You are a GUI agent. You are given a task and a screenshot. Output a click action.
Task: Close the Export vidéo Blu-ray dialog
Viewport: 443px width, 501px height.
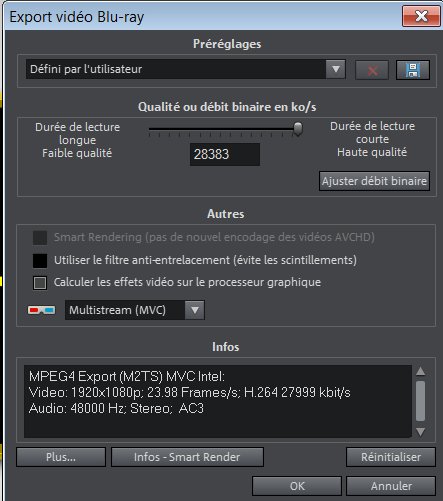(421, 16)
